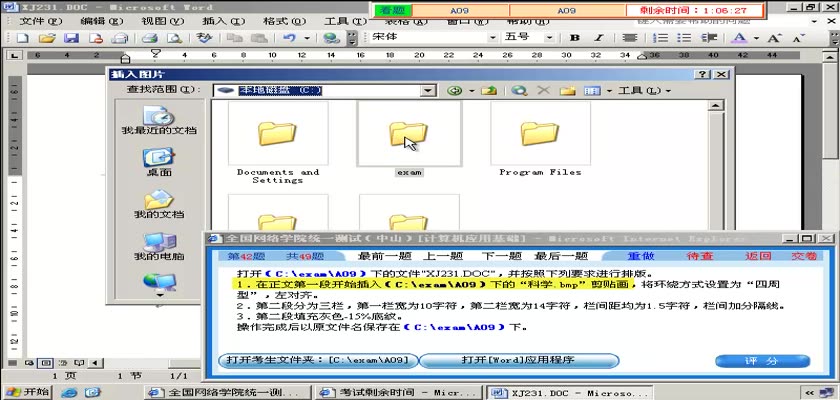840x400 pixels.
Task: Open Print Preview from the toolbar
Action: tap(174, 38)
